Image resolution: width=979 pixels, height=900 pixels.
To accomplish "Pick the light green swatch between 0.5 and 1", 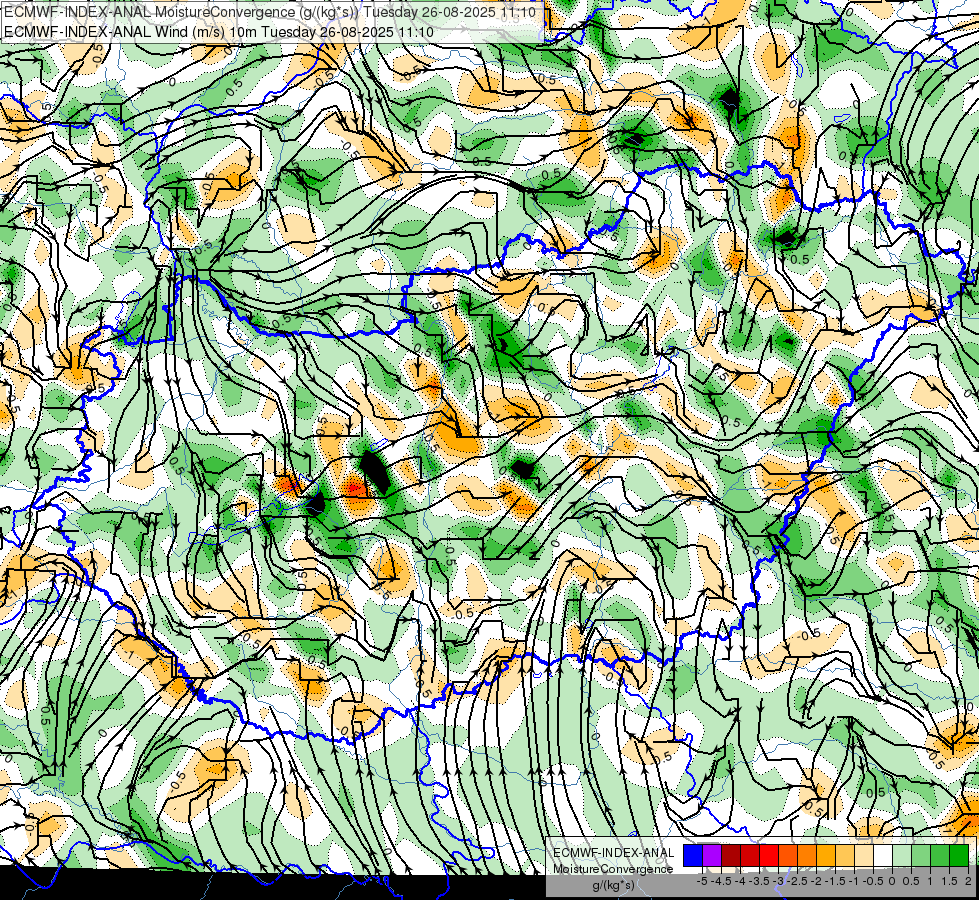I will pos(921,856).
